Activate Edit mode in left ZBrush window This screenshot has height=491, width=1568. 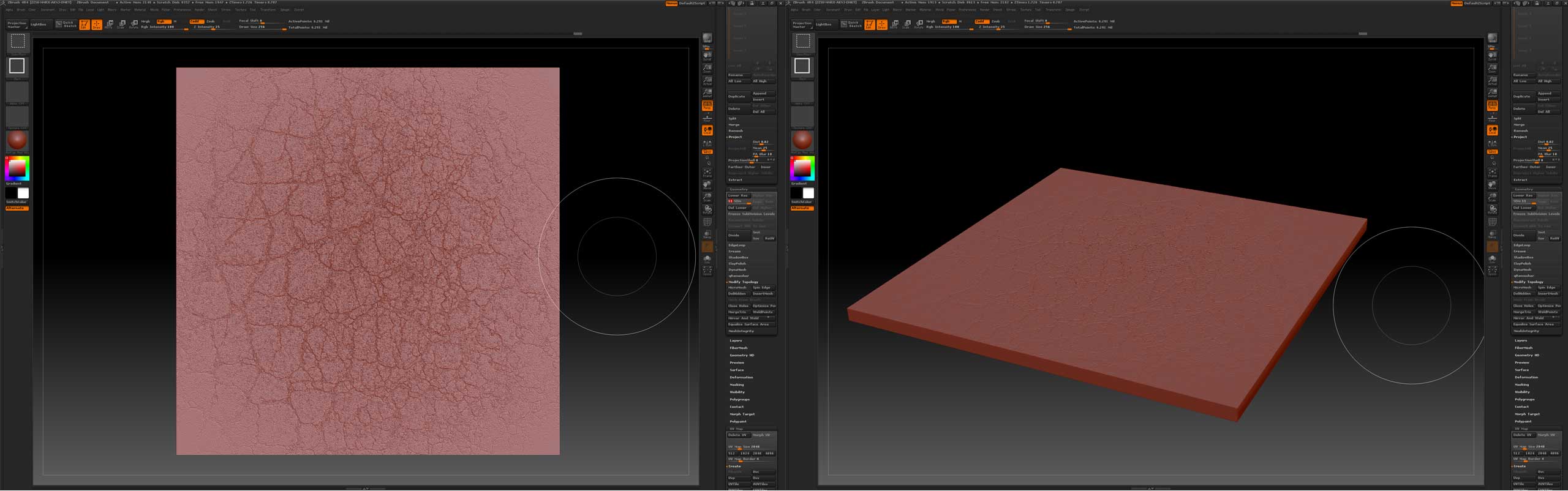84,24
